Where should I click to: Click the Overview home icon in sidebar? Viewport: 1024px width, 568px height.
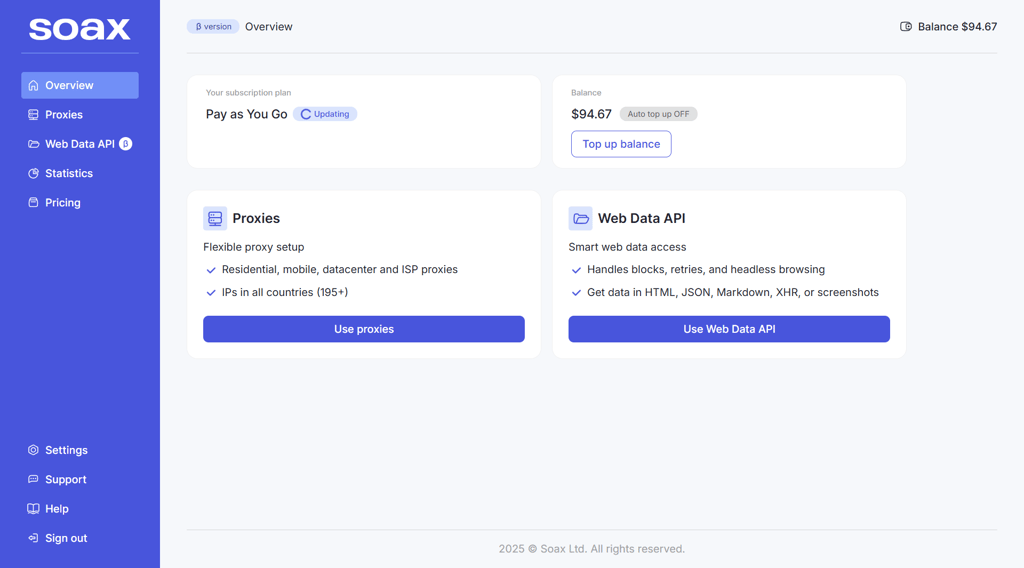coord(33,86)
